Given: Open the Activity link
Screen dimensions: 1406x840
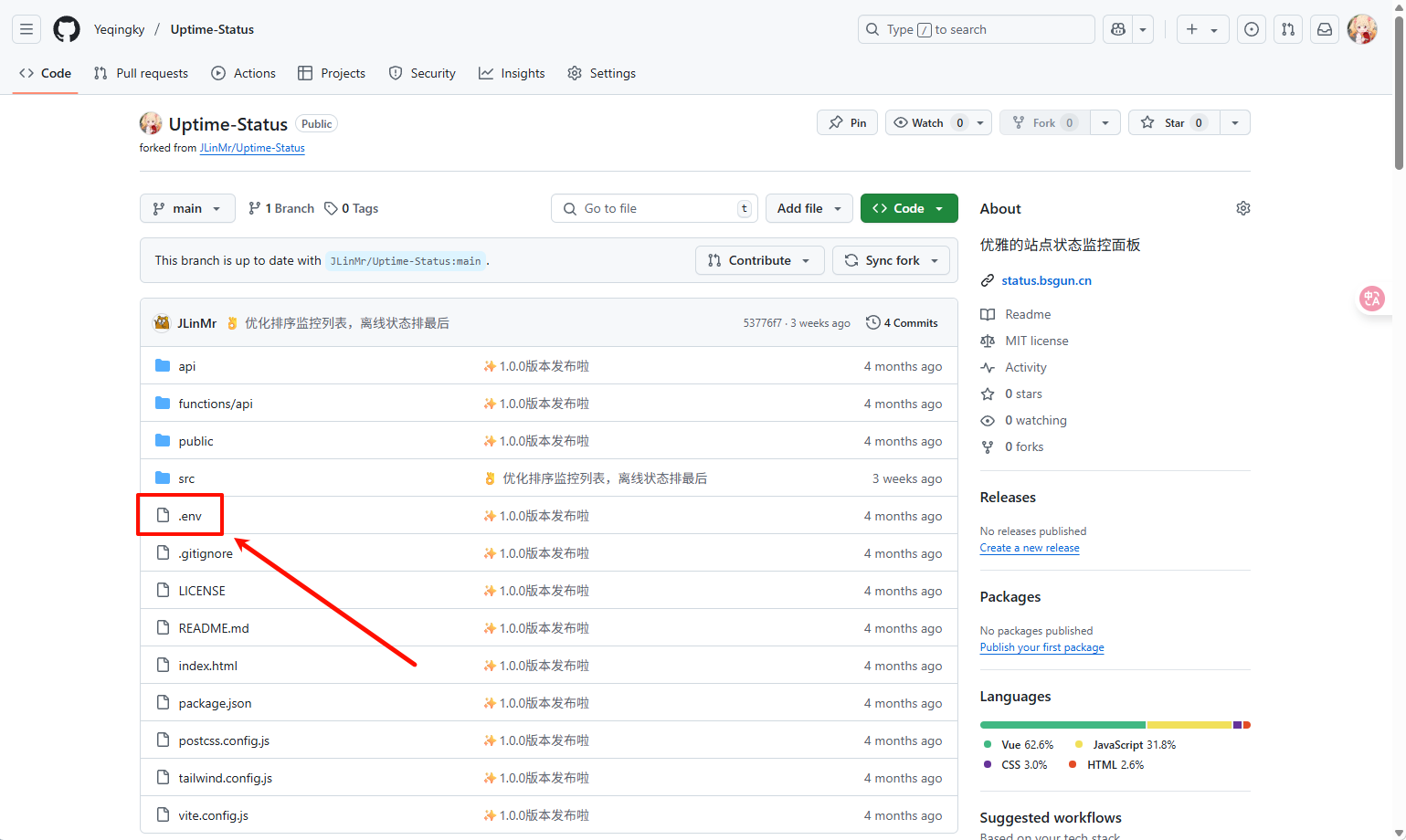Looking at the screenshot, I should coord(1026,367).
